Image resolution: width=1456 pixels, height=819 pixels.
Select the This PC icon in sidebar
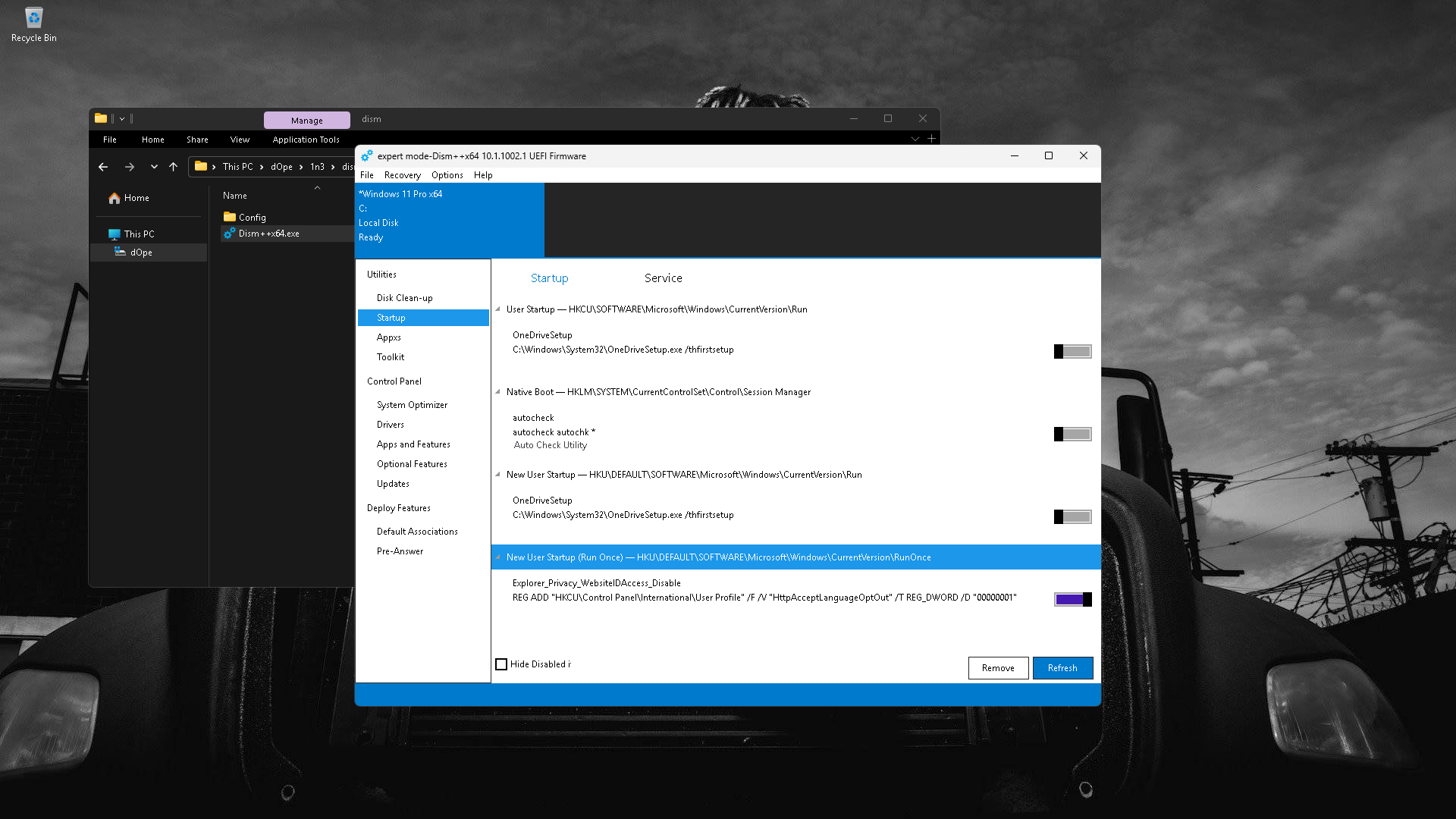pos(115,234)
